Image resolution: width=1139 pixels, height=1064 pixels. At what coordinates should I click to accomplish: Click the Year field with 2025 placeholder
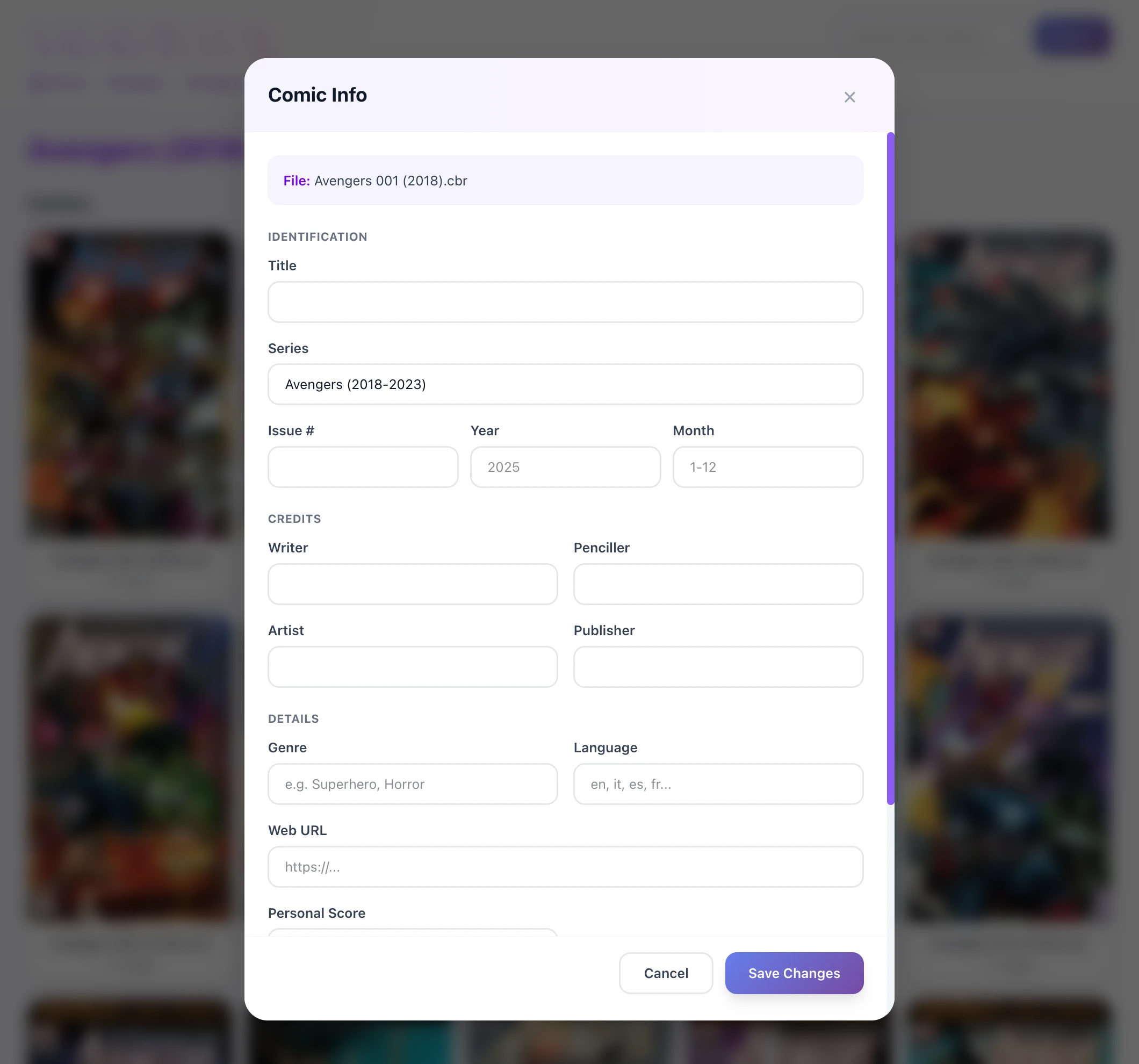pyautogui.click(x=565, y=467)
